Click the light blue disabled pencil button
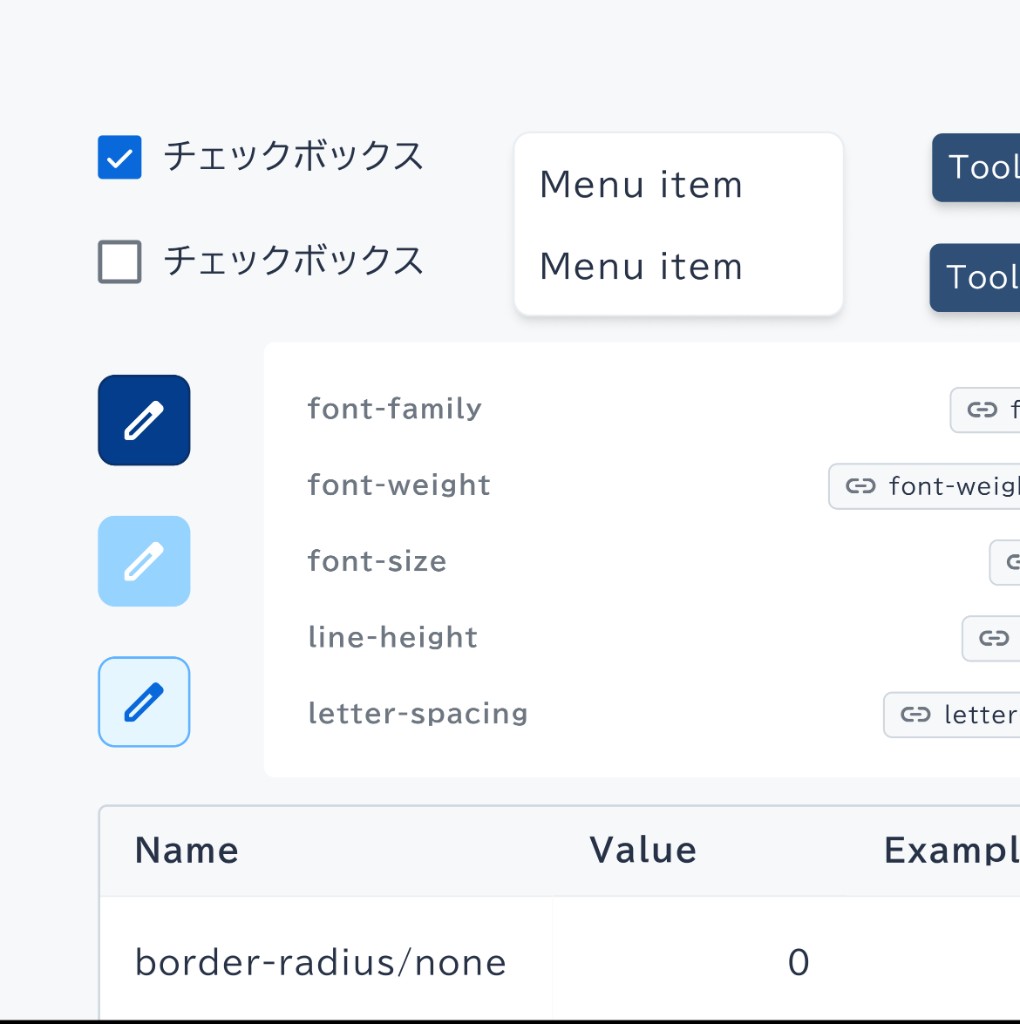This screenshot has height=1024, width=1020. pos(144,561)
